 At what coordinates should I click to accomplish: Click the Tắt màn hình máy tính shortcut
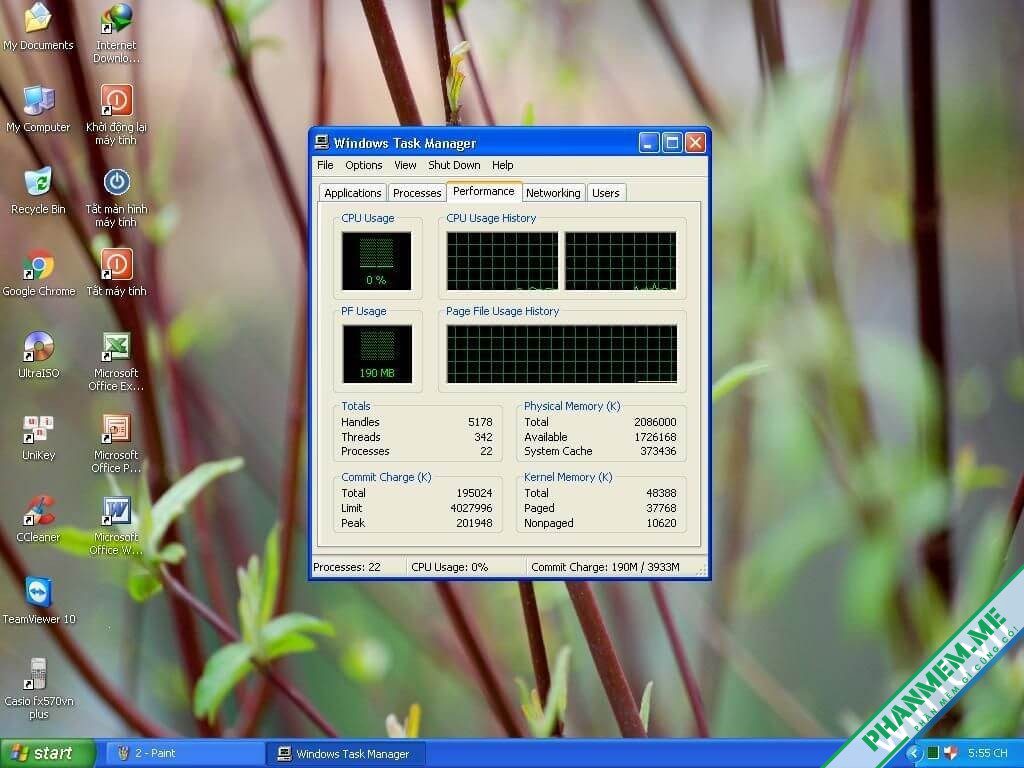coord(116,197)
